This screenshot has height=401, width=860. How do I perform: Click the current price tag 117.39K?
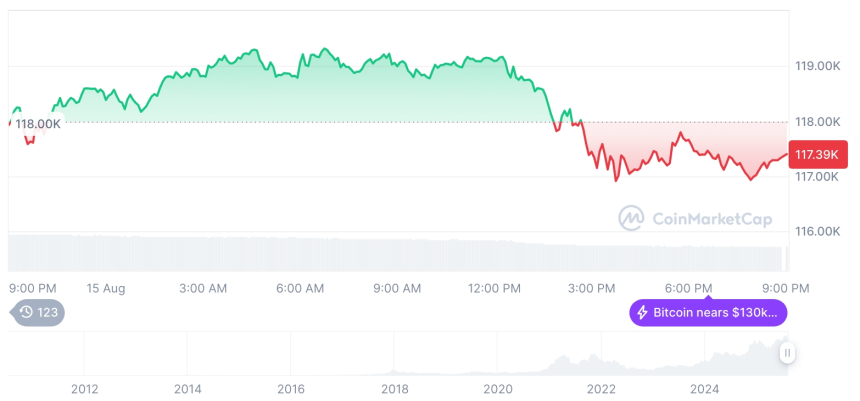pos(819,155)
